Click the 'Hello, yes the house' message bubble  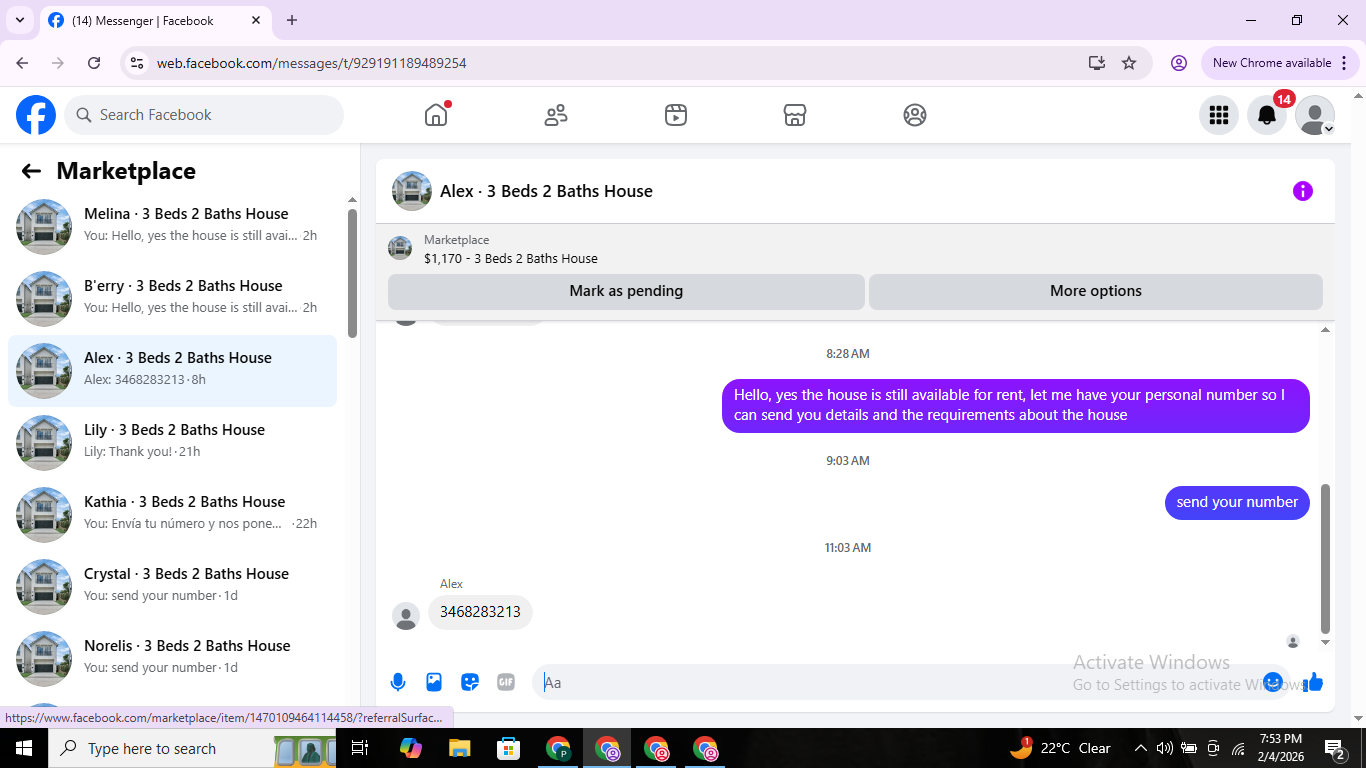(x=1016, y=405)
